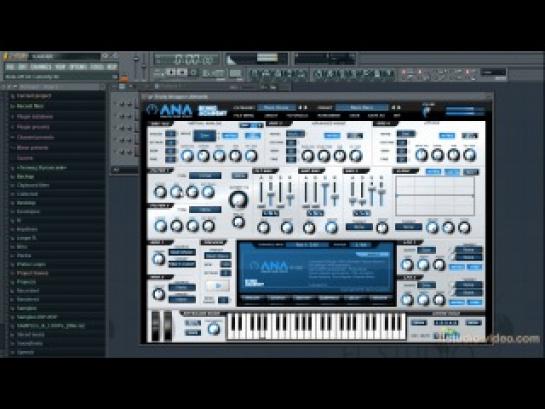Toggle the first lit blue button in OSC 1
The width and height of the screenshot is (545, 409).
click(x=230, y=136)
